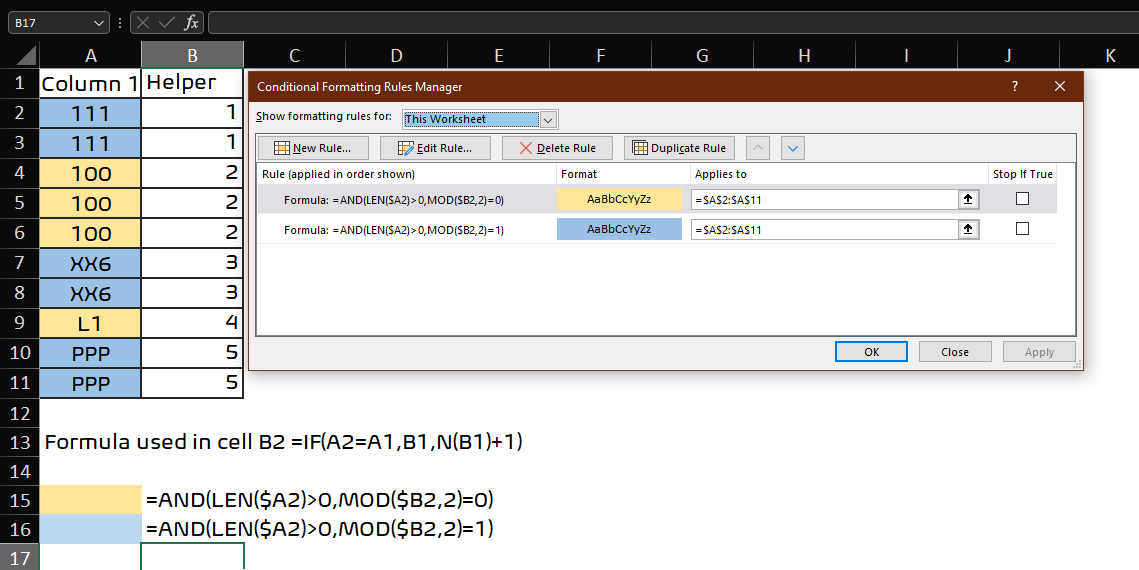
Task: Collapse dialog via MOD=1 rule range selector
Action: pos(968,229)
